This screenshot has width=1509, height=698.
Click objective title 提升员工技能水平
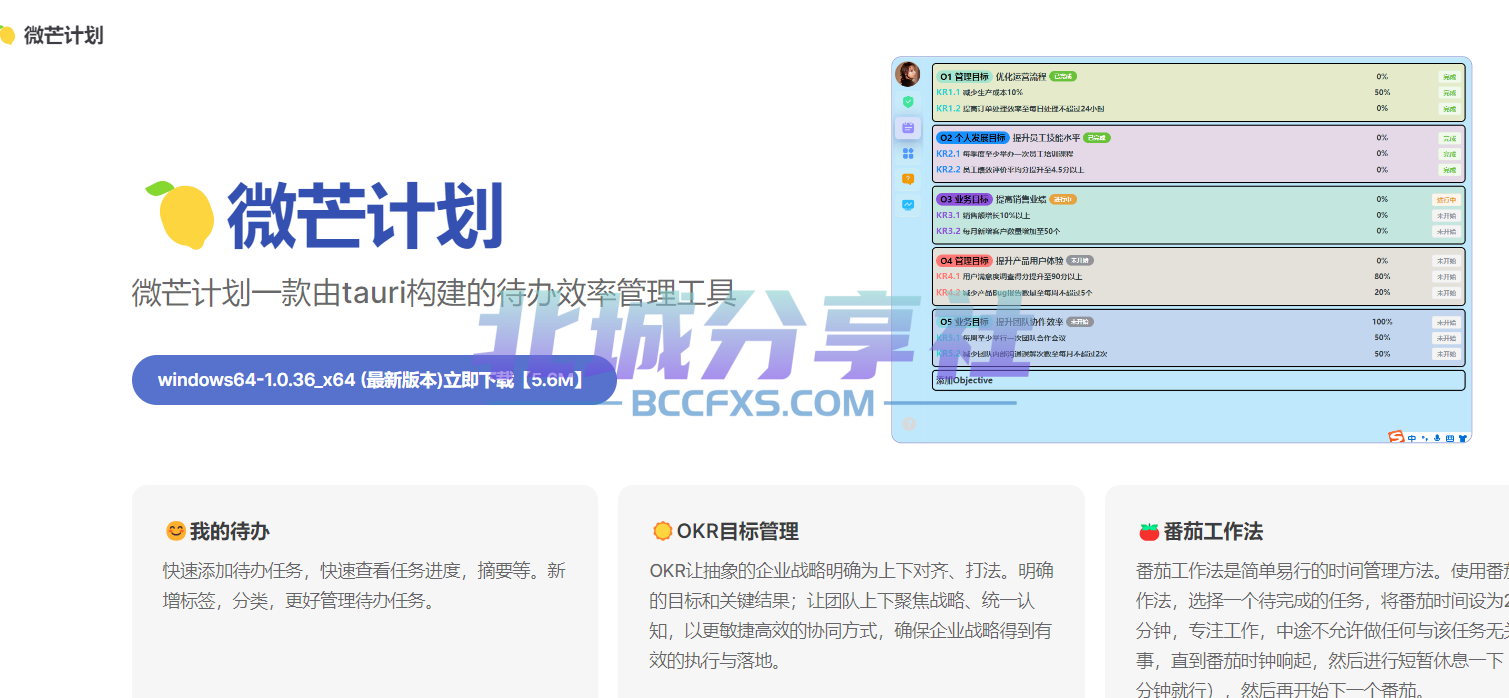pos(1046,137)
